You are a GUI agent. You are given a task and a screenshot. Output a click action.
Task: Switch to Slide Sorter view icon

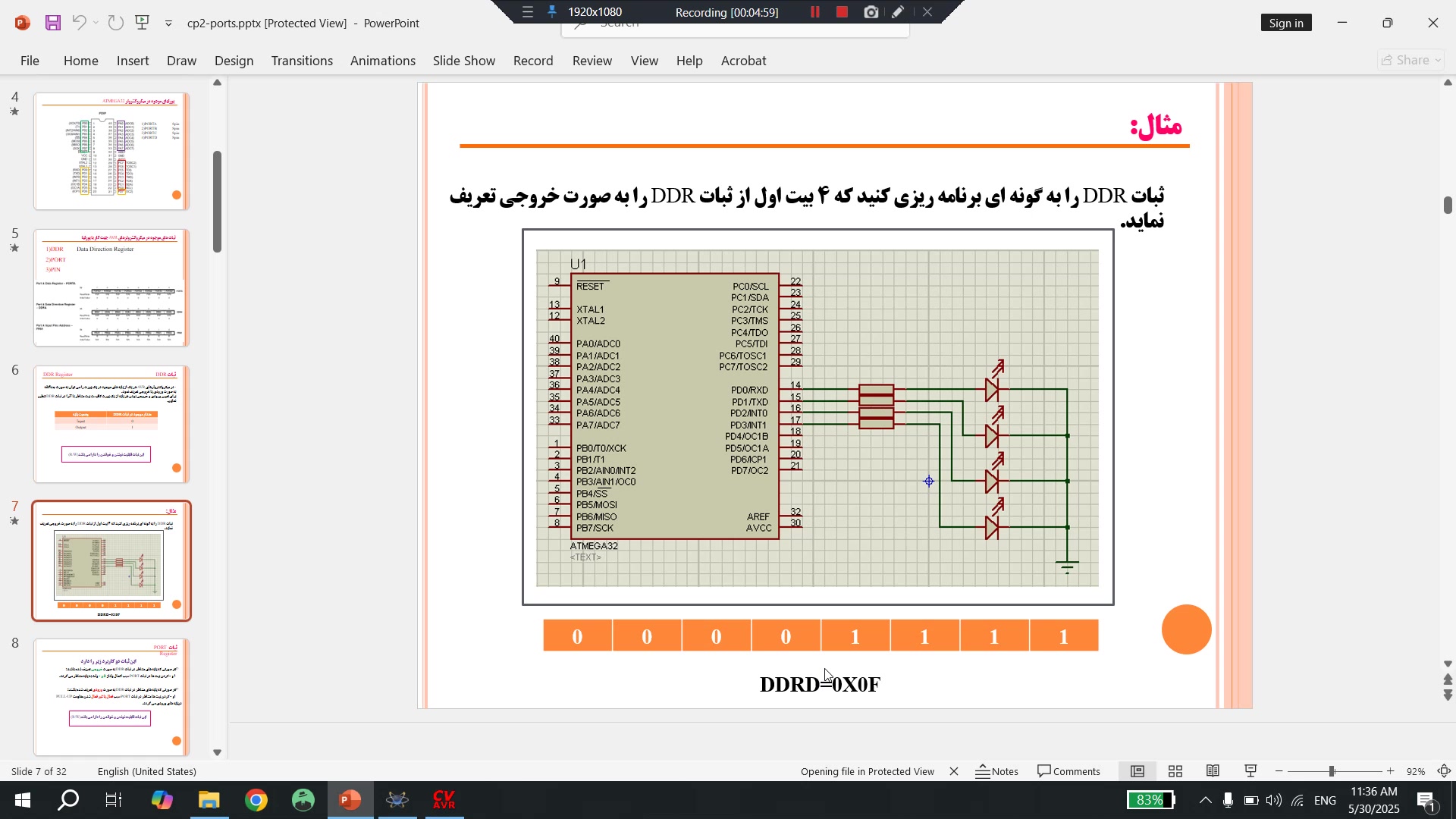tap(1175, 771)
